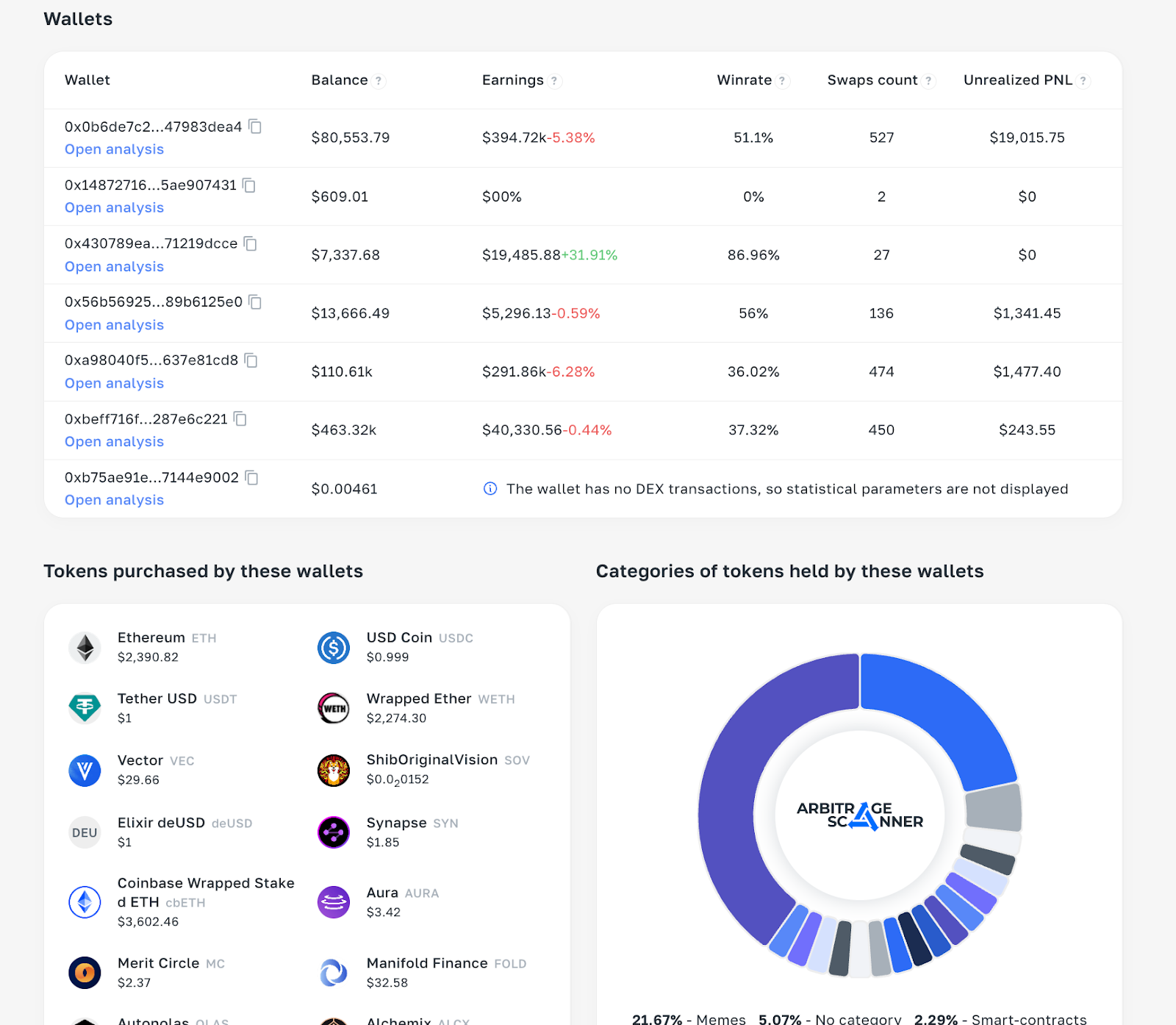Click the $394.72k earnings value

pos(514,137)
